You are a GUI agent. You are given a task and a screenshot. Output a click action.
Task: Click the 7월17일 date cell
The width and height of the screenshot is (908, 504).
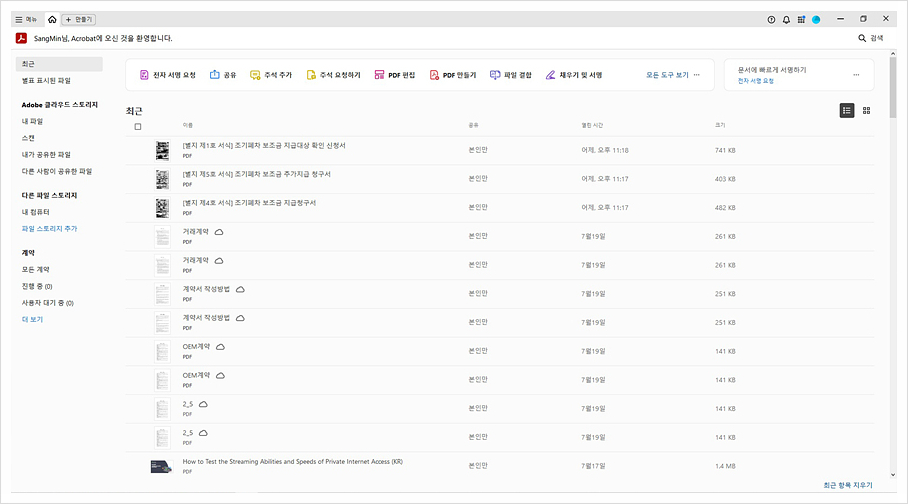tap(594, 466)
